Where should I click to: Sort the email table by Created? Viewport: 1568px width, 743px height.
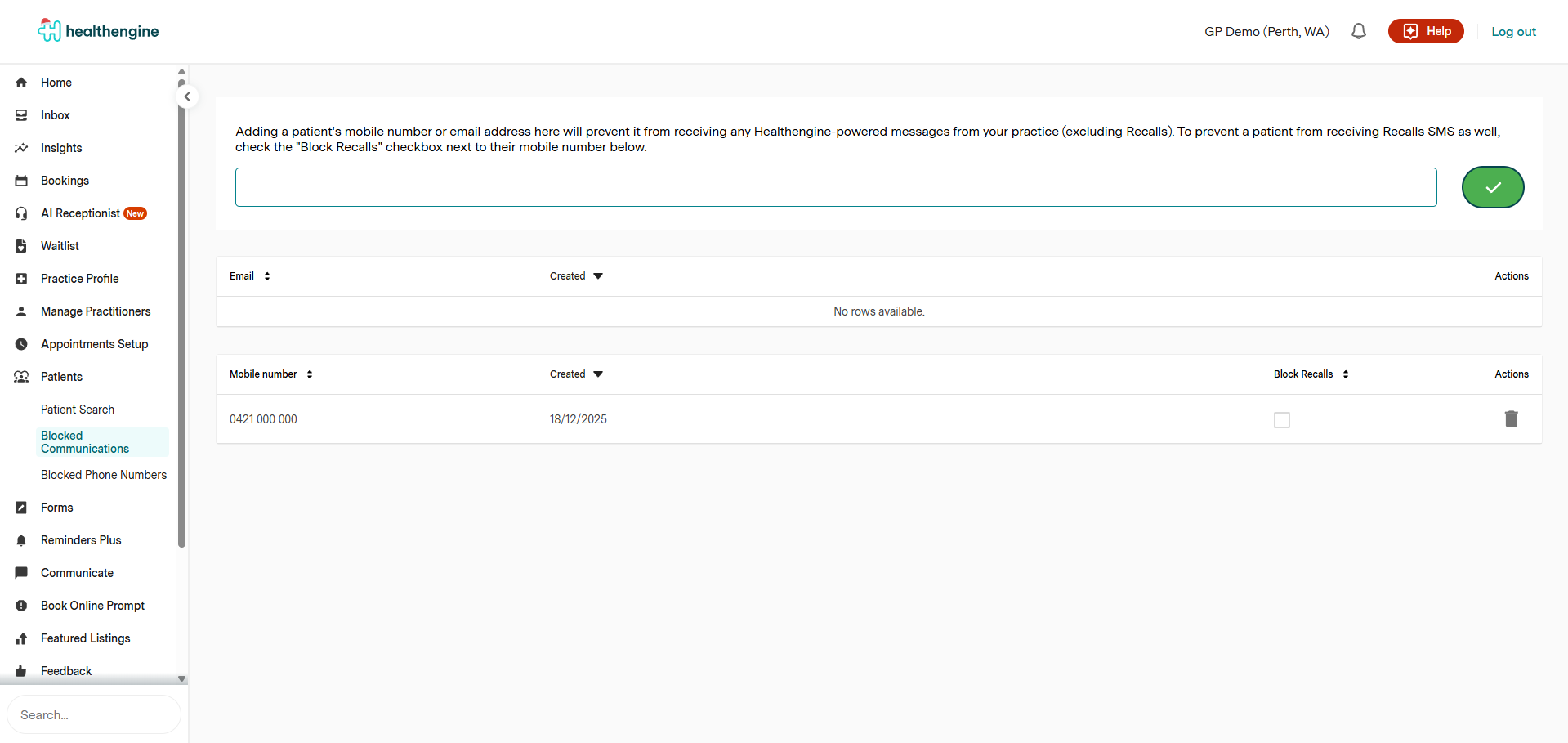[x=576, y=276]
